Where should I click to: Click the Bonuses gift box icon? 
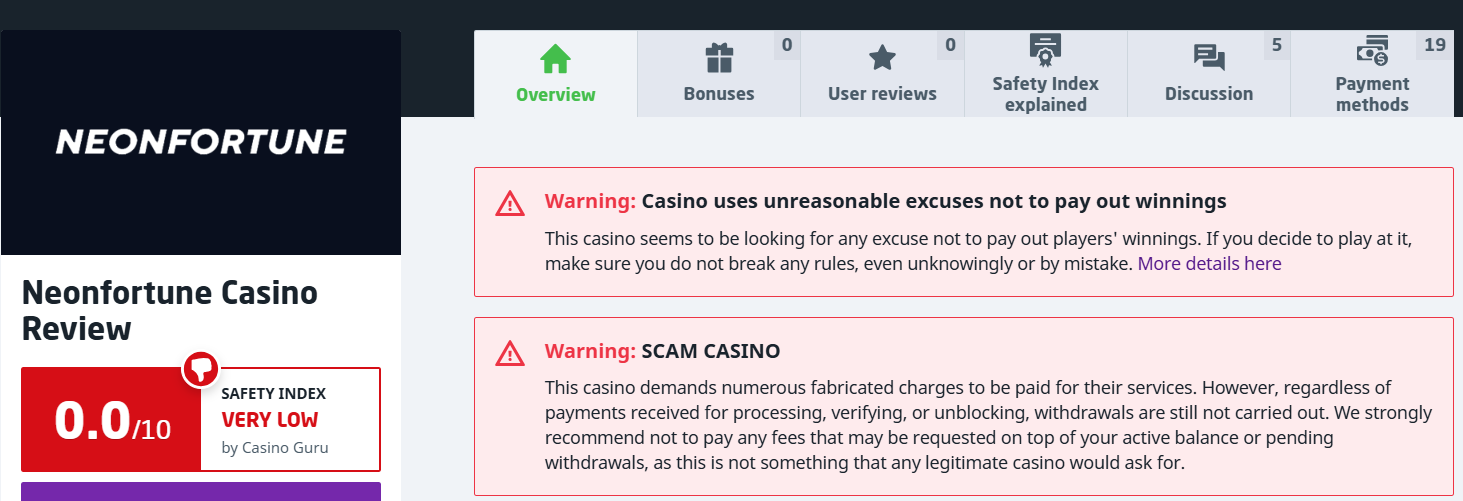(719, 58)
